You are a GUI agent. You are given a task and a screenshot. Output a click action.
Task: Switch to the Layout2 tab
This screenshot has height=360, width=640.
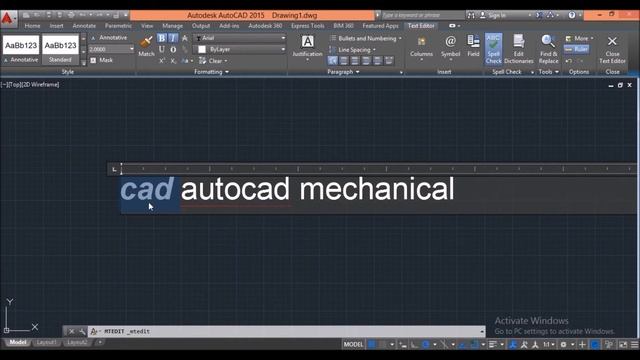click(77, 342)
